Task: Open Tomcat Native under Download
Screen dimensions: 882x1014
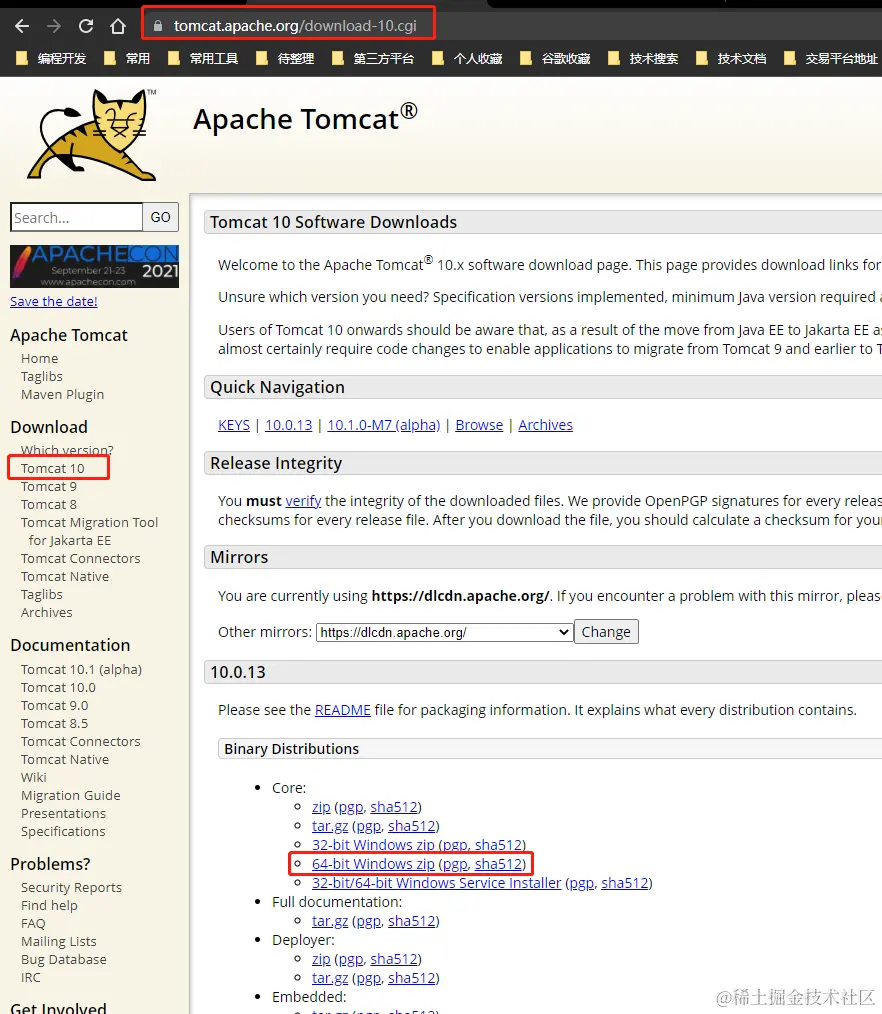Action: click(65, 576)
